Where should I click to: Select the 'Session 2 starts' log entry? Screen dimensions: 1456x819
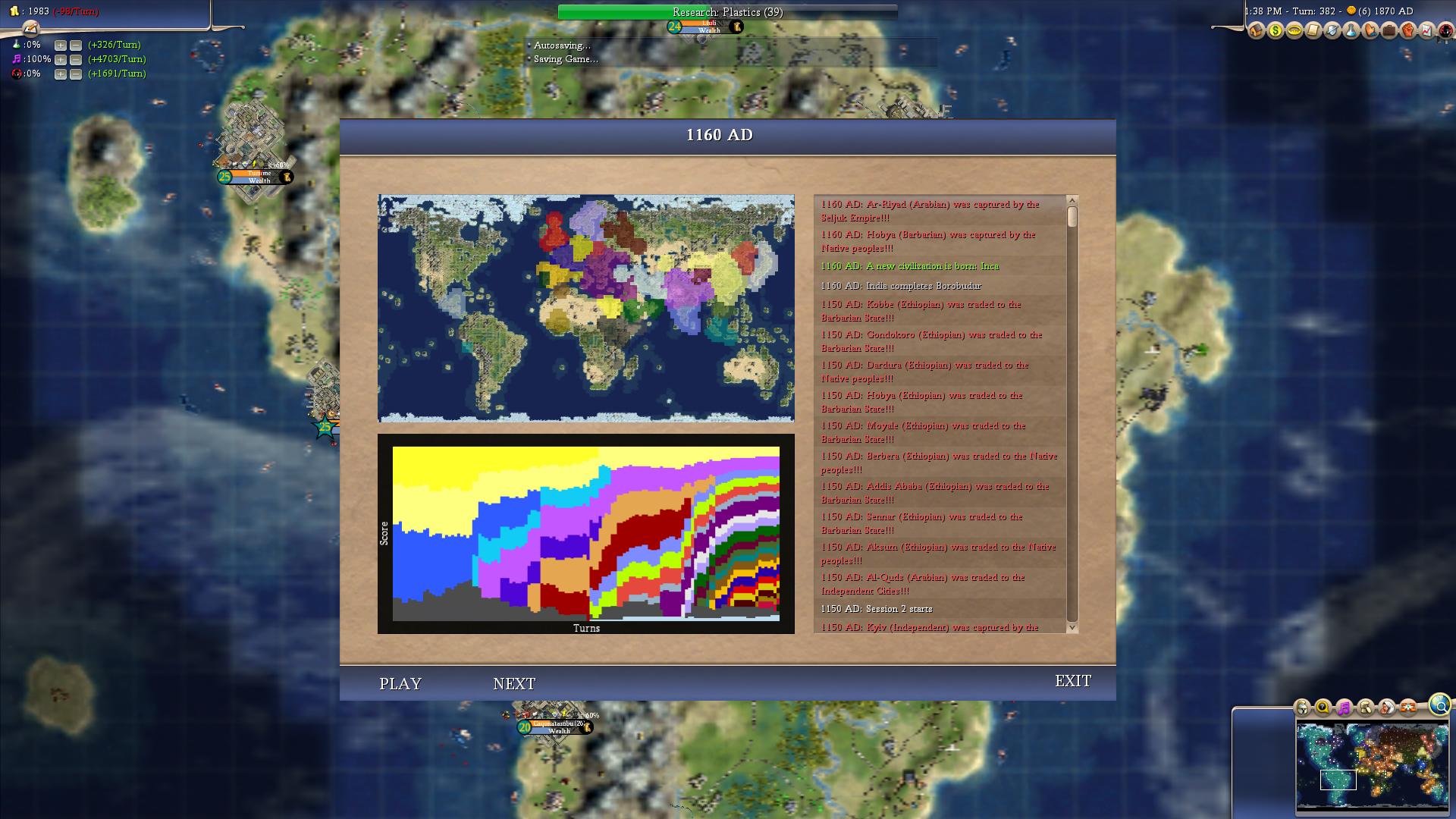939,609
